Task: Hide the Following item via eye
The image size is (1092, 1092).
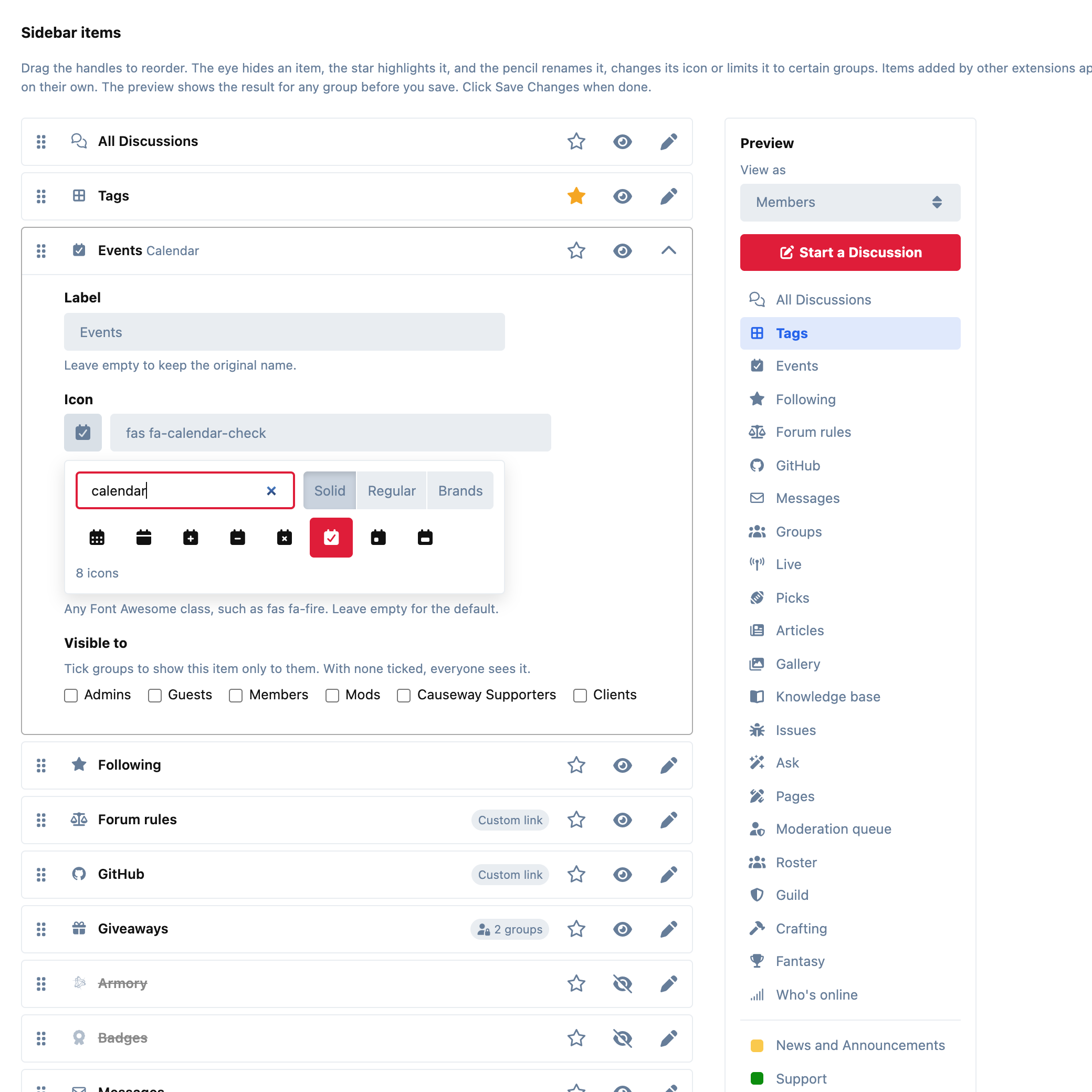Action: click(622, 765)
